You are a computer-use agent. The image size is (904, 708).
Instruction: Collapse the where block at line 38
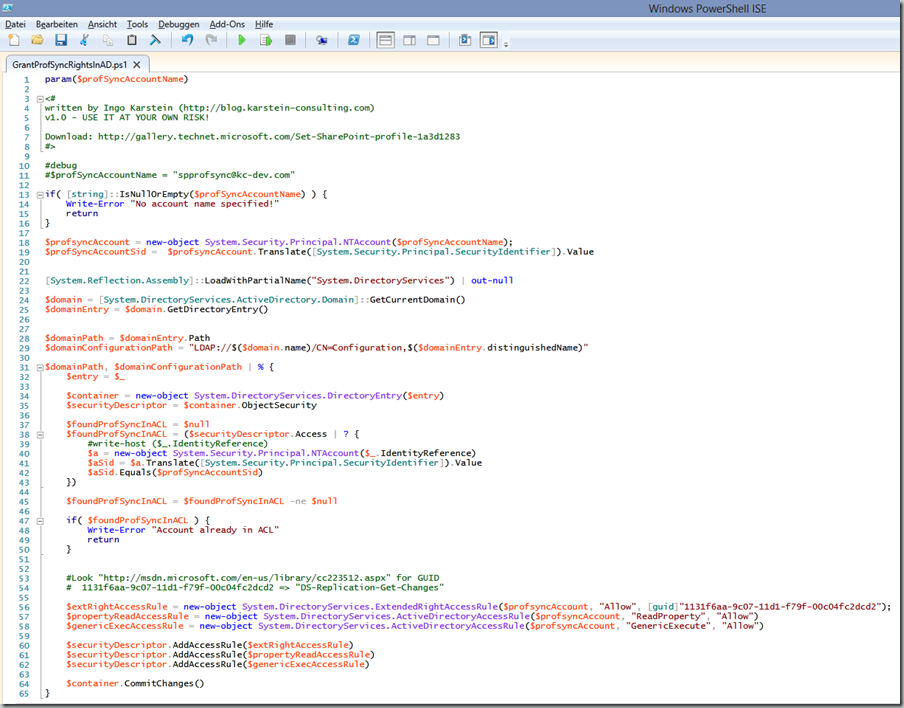pyautogui.click(x=40, y=435)
